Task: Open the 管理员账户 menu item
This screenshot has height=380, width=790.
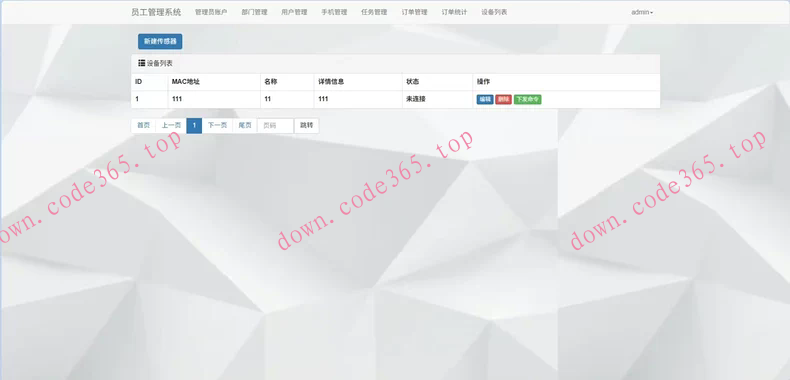Action: [211, 12]
